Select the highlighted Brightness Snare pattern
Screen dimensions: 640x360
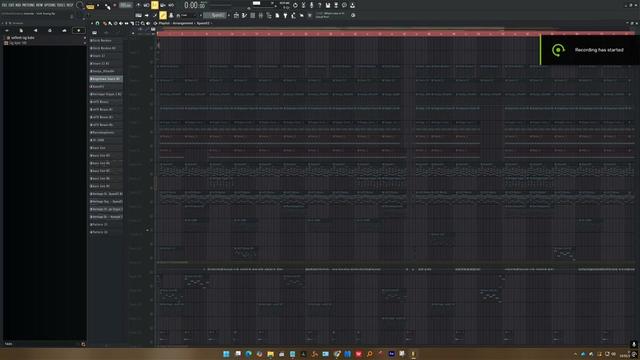pos(106,79)
